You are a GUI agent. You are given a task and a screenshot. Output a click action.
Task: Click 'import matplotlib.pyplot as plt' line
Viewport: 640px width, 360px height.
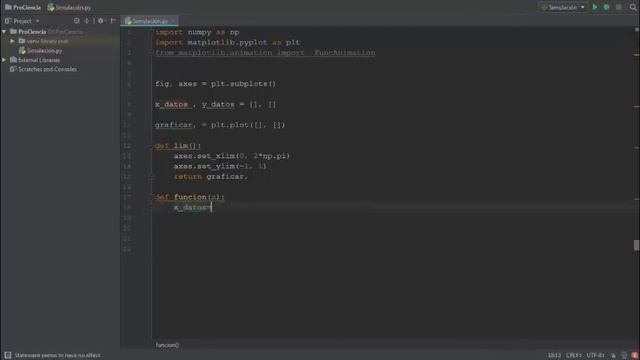click(227, 42)
